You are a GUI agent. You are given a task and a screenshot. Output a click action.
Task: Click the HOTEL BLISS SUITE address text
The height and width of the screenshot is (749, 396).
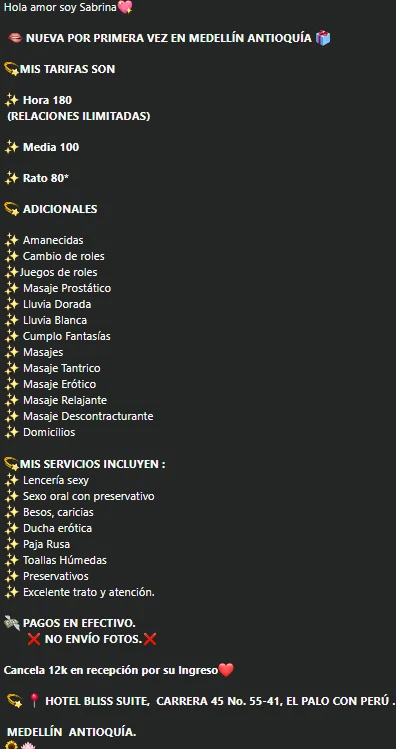[x=220, y=701]
